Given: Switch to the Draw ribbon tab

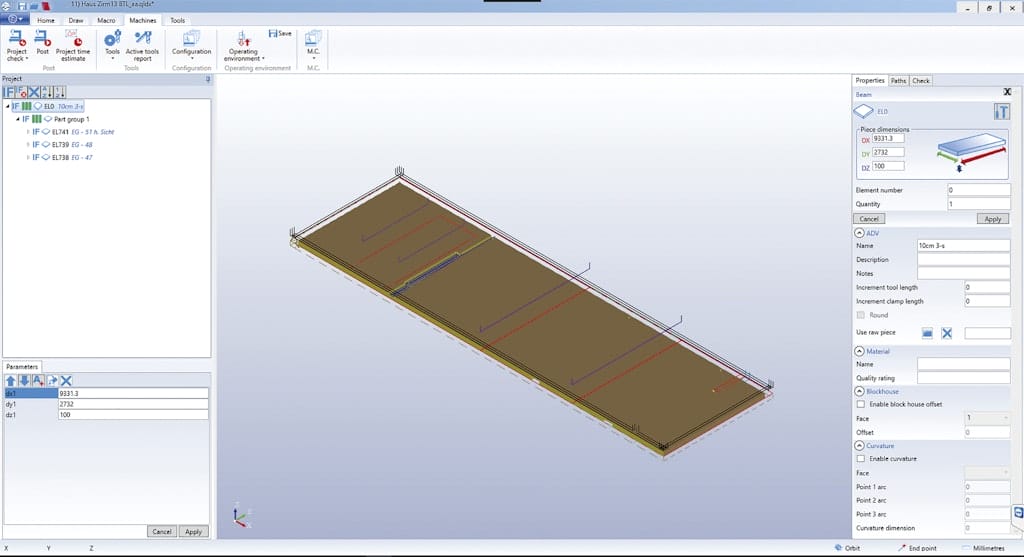Looking at the screenshot, I should [x=76, y=20].
